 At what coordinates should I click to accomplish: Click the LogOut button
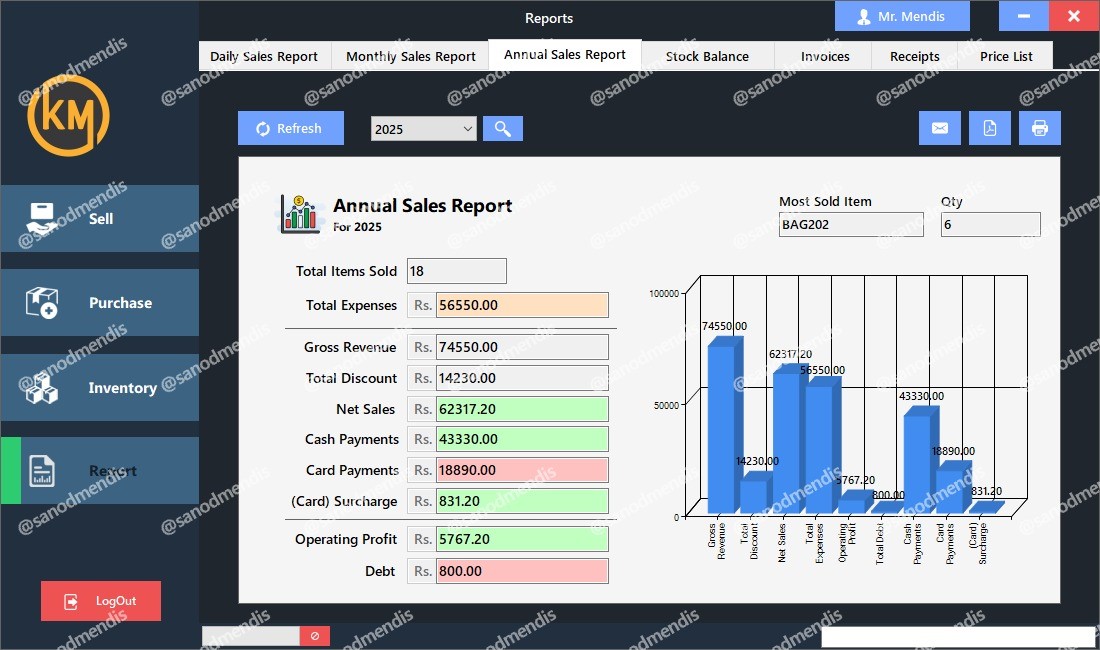(100, 601)
